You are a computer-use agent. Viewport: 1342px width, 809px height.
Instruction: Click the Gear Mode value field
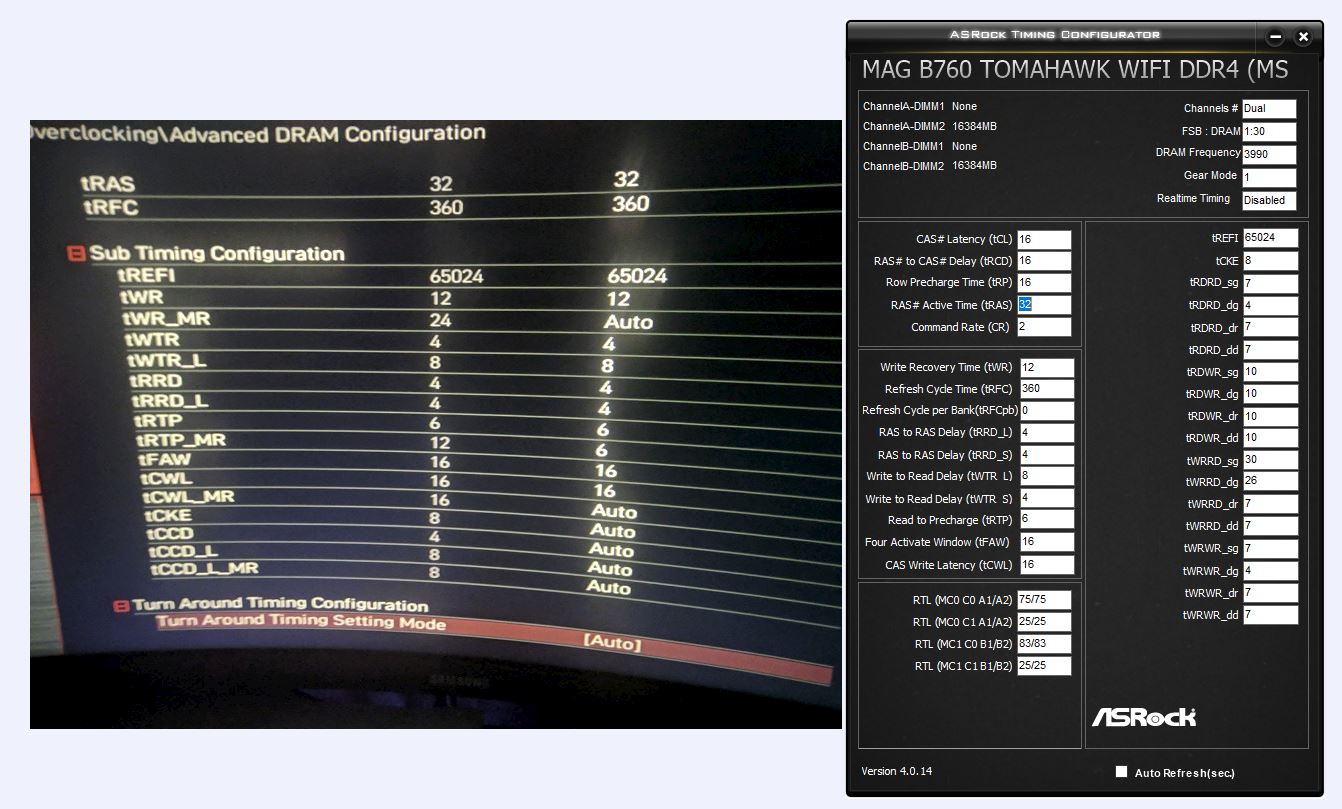point(1269,177)
